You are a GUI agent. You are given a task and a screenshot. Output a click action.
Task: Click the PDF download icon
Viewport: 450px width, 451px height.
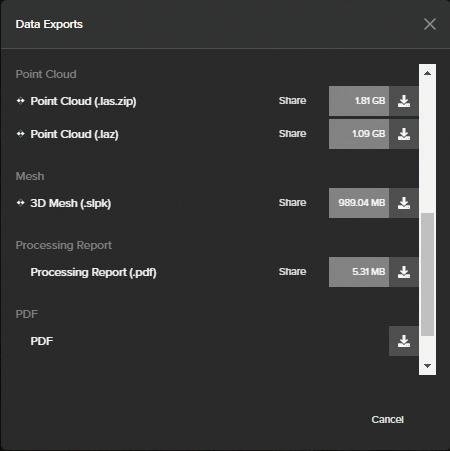(404, 341)
